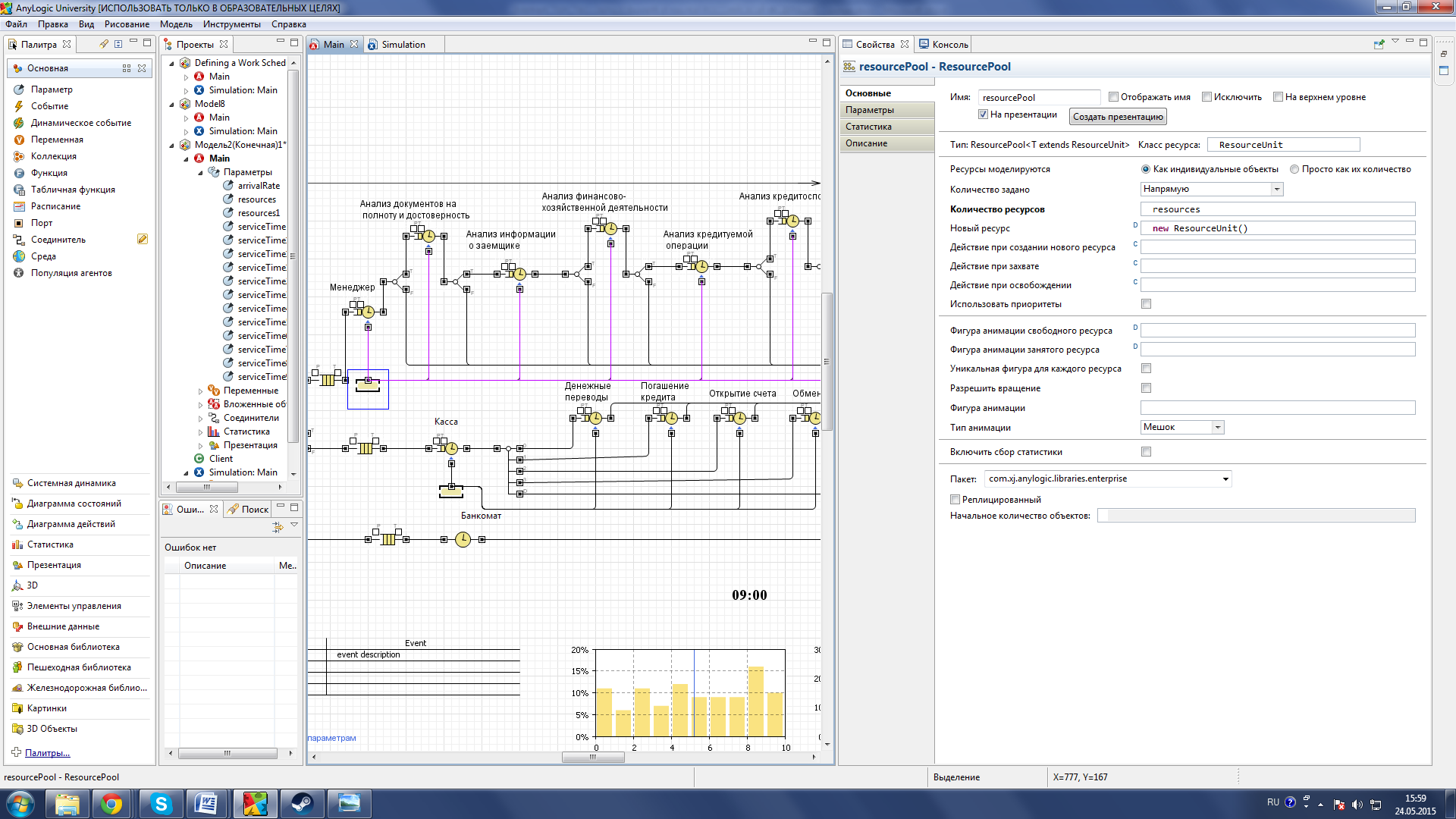Select Просто как их количество radio button
Image resolution: width=1456 pixels, height=819 pixels.
[x=1294, y=169]
